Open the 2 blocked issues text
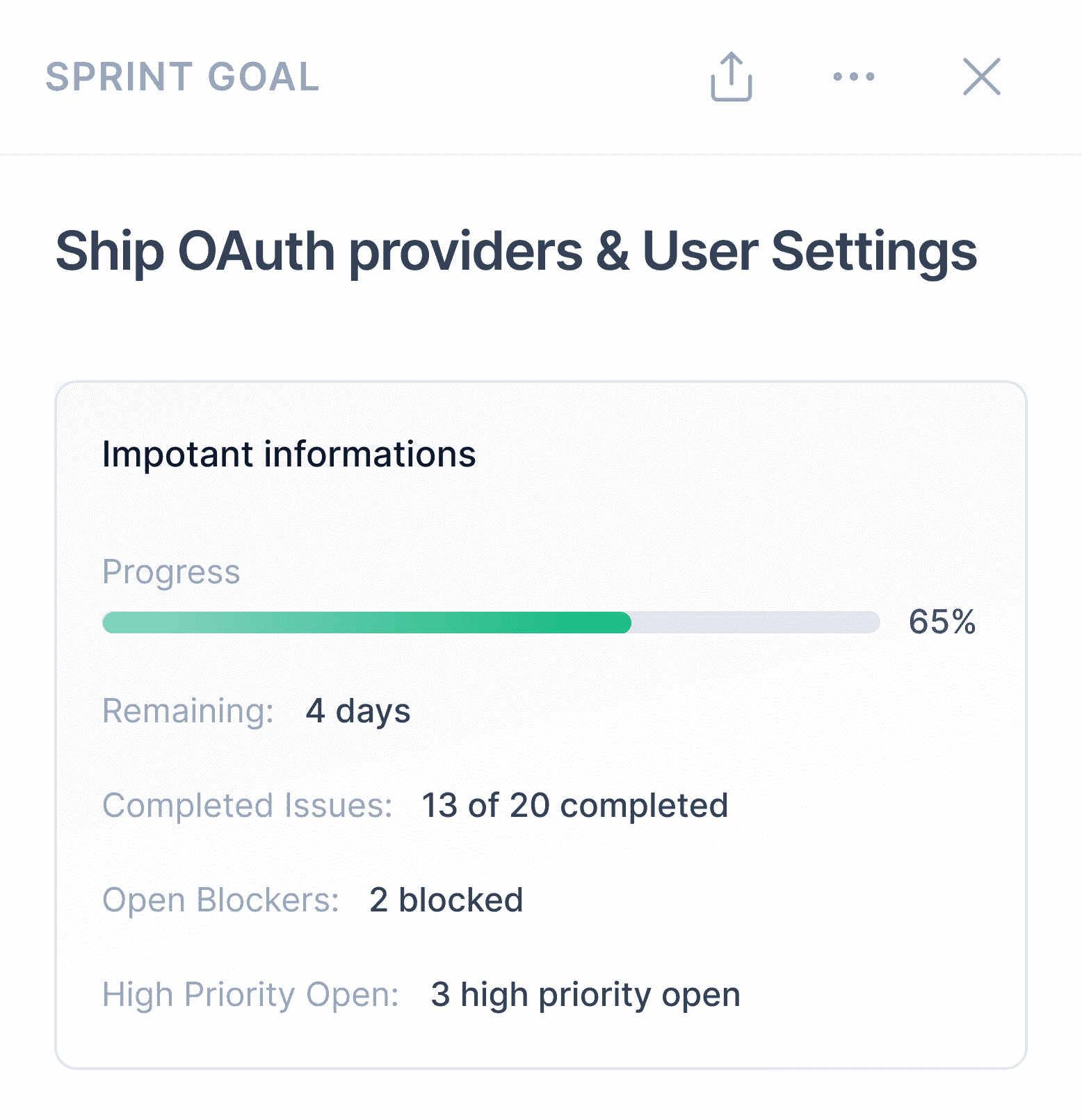This screenshot has width=1082, height=1120. [446, 900]
